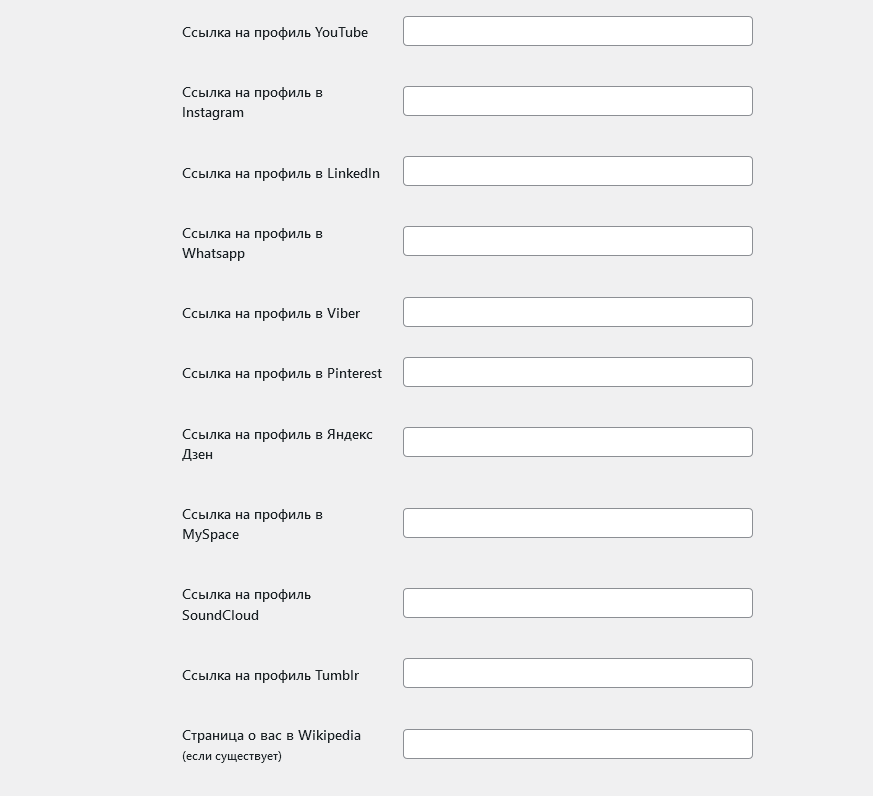This screenshot has height=796, width=873.
Task: Click the 'Ссылка на профиль Tumblr' label
Action: [x=271, y=675]
